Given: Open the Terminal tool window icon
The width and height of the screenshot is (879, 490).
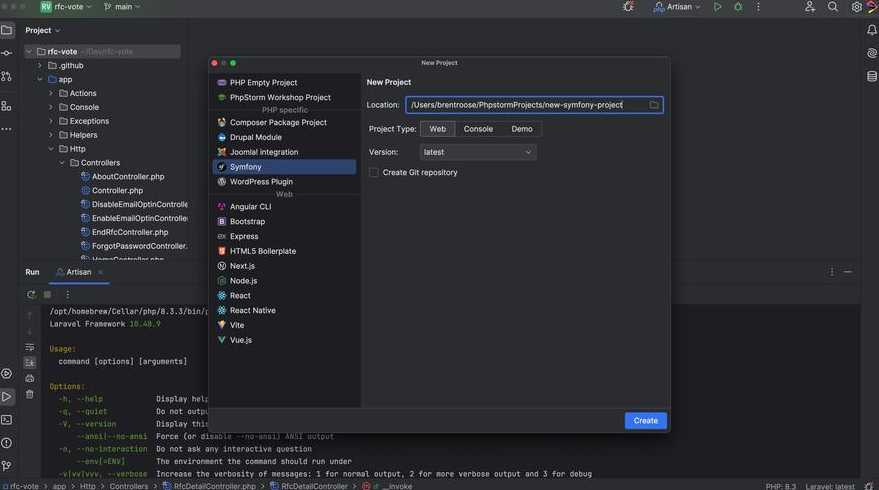Looking at the screenshot, I should click(7, 419).
